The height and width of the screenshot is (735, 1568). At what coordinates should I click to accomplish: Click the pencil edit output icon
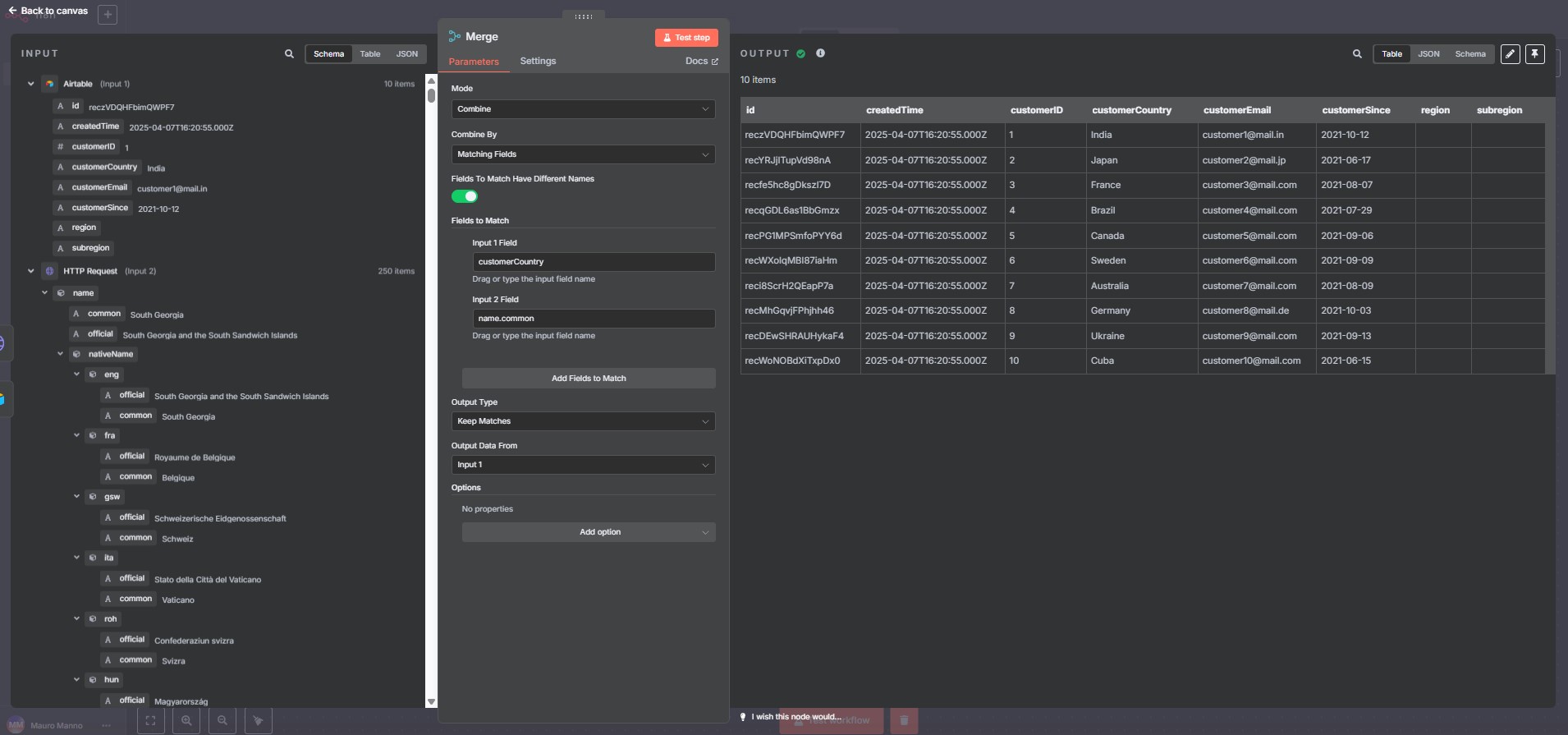1510,54
